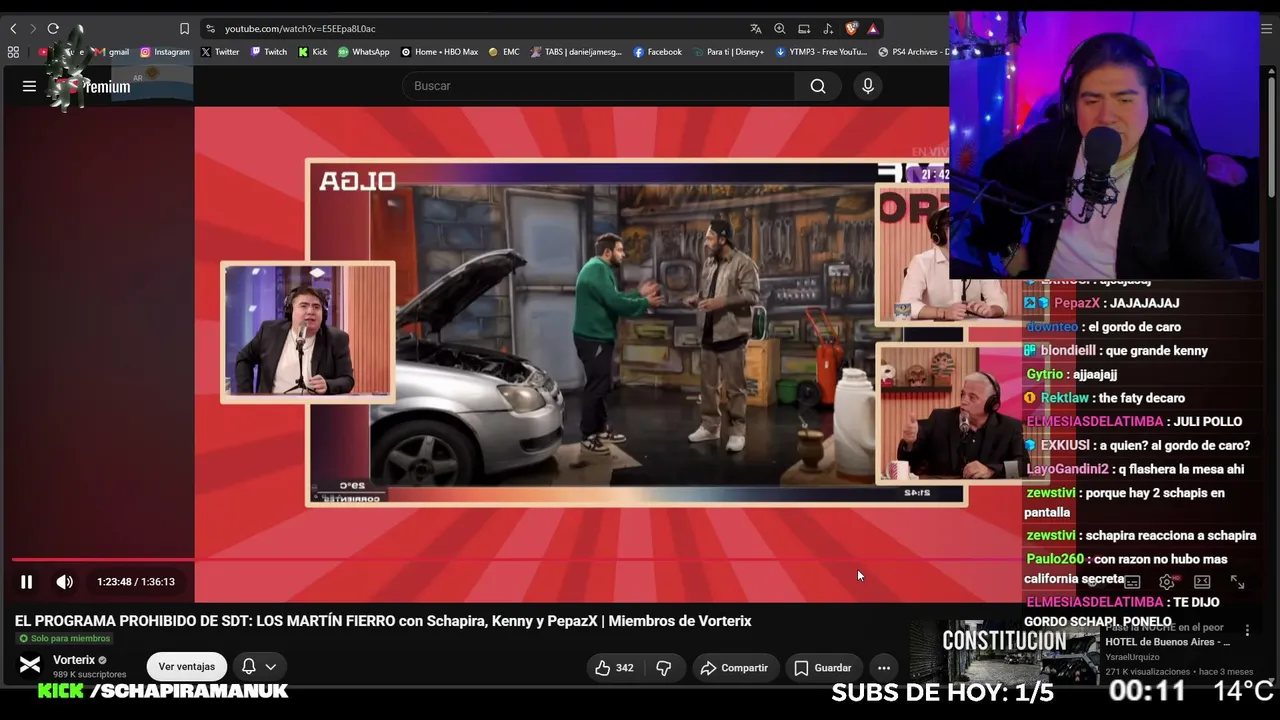Enter fullscreen on video player
This screenshot has width=1280, height=720.
tap(1237, 582)
